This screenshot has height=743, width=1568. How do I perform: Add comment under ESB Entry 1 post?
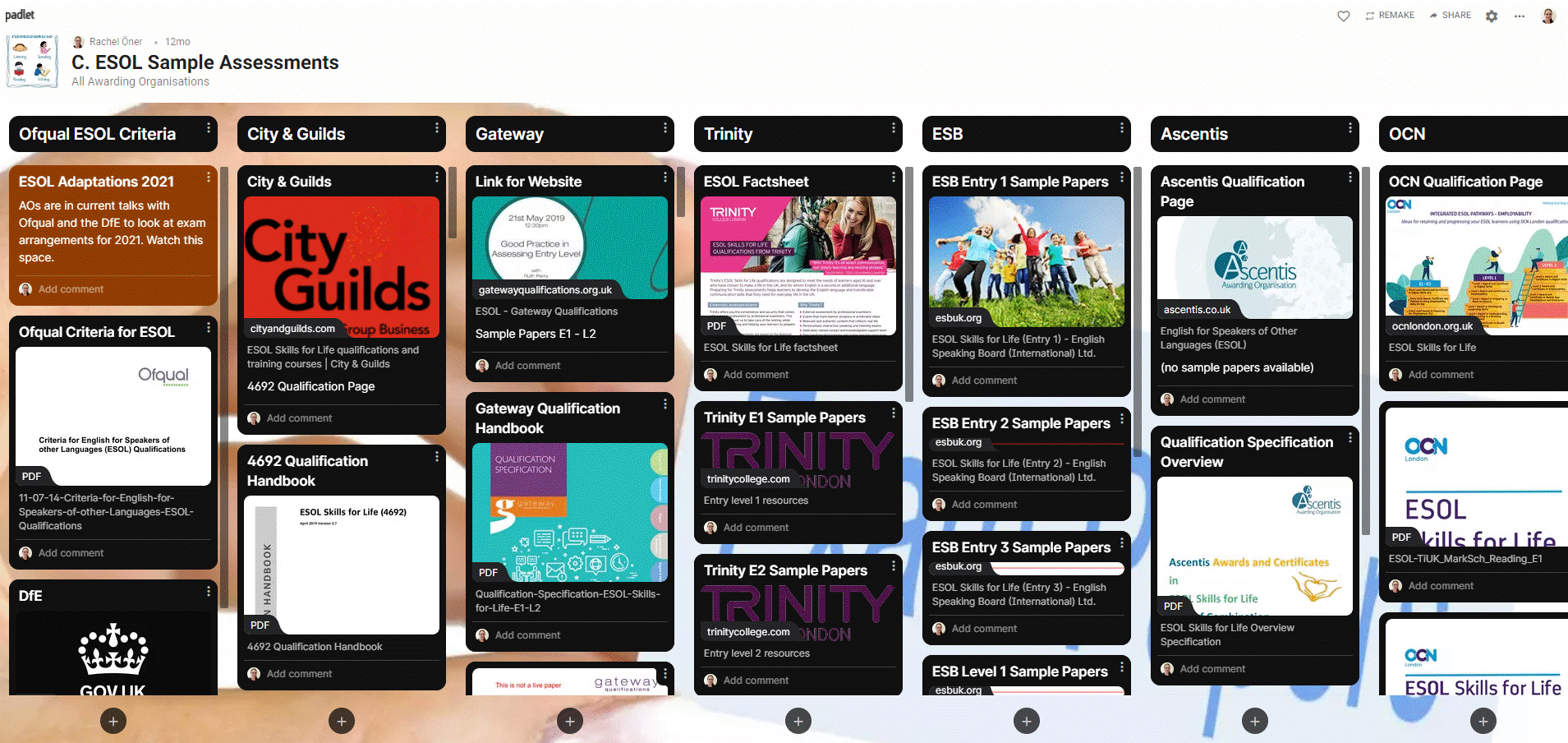(984, 381)
